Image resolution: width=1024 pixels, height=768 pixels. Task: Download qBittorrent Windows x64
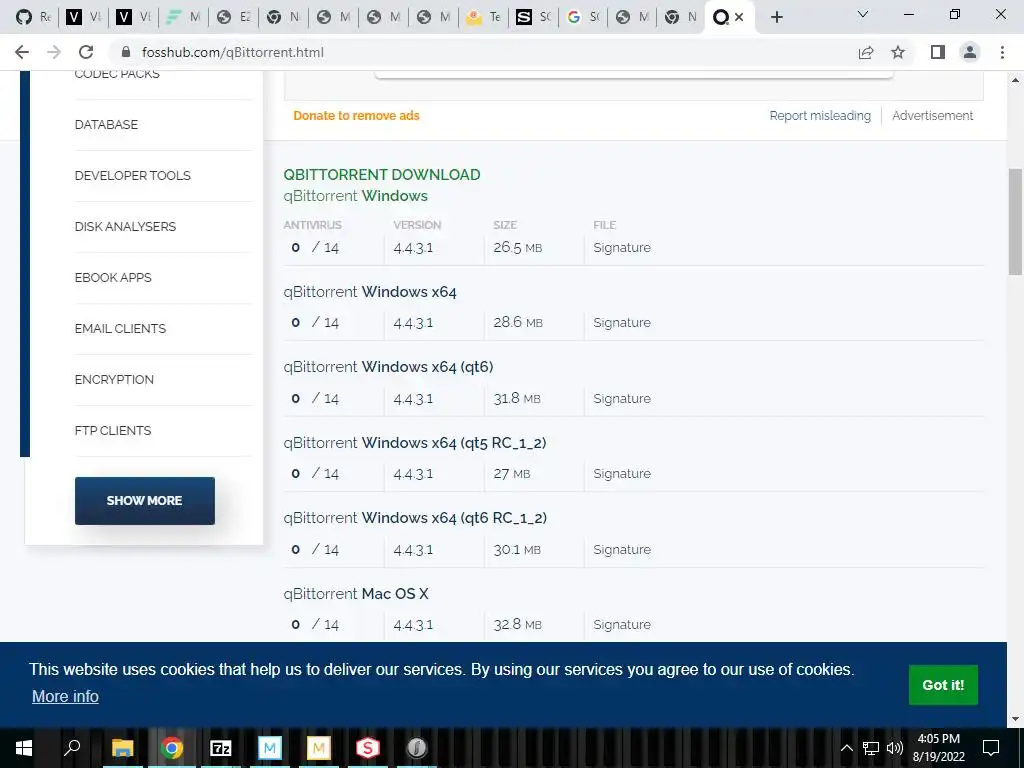(x=370, y=292)
